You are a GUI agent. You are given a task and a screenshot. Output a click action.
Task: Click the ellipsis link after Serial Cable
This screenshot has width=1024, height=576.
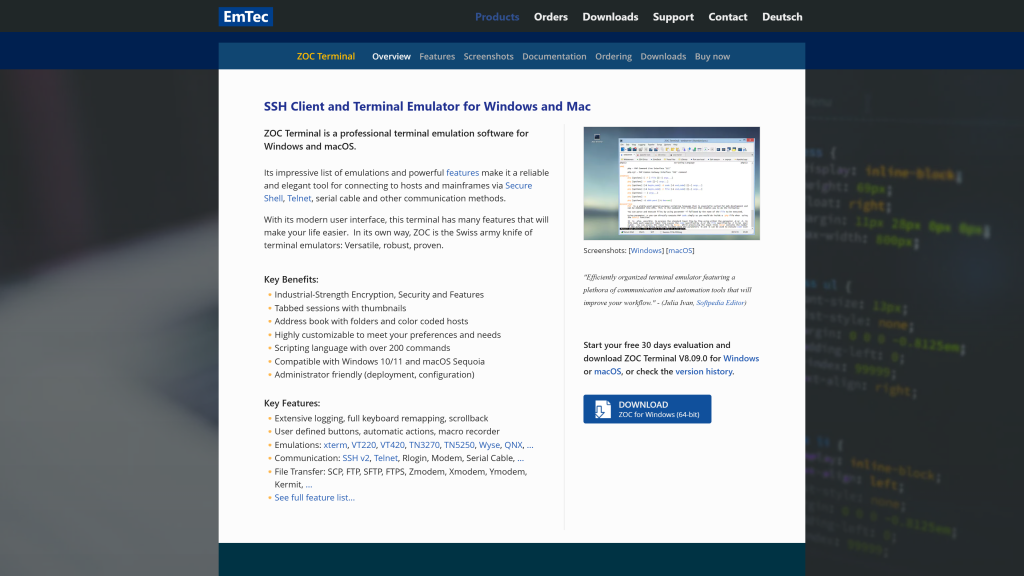520,458
